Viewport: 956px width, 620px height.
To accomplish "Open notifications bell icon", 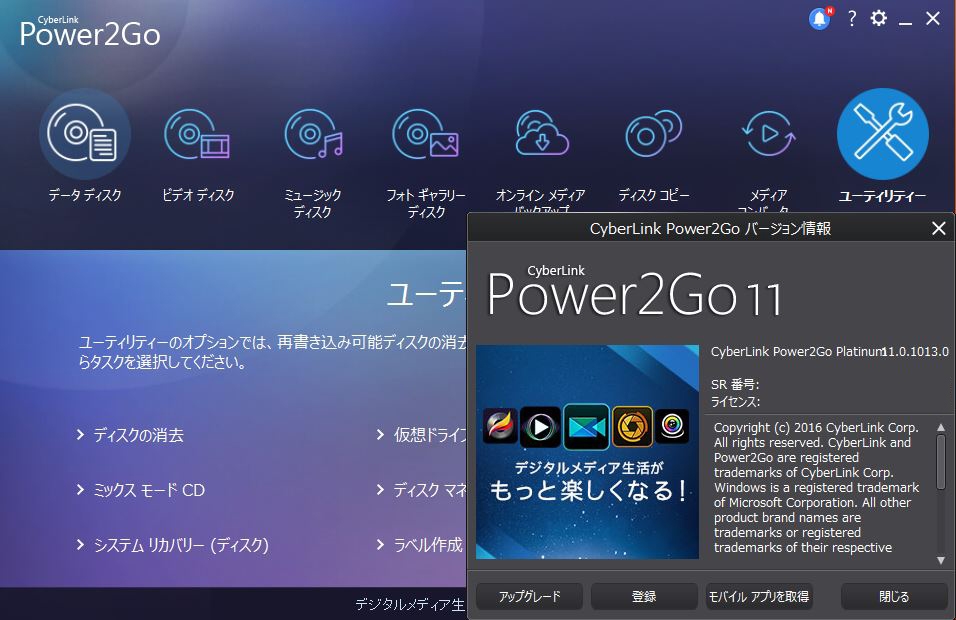I will pyautogui.click(x=820, y=19).
